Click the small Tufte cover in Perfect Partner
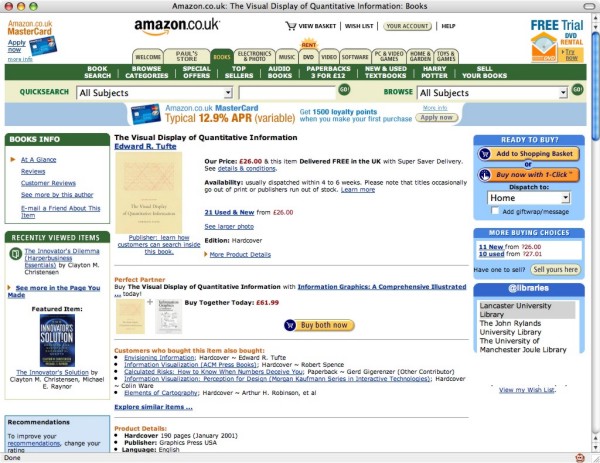The width and height of the screenshot is (600, 463). [130, 316]
